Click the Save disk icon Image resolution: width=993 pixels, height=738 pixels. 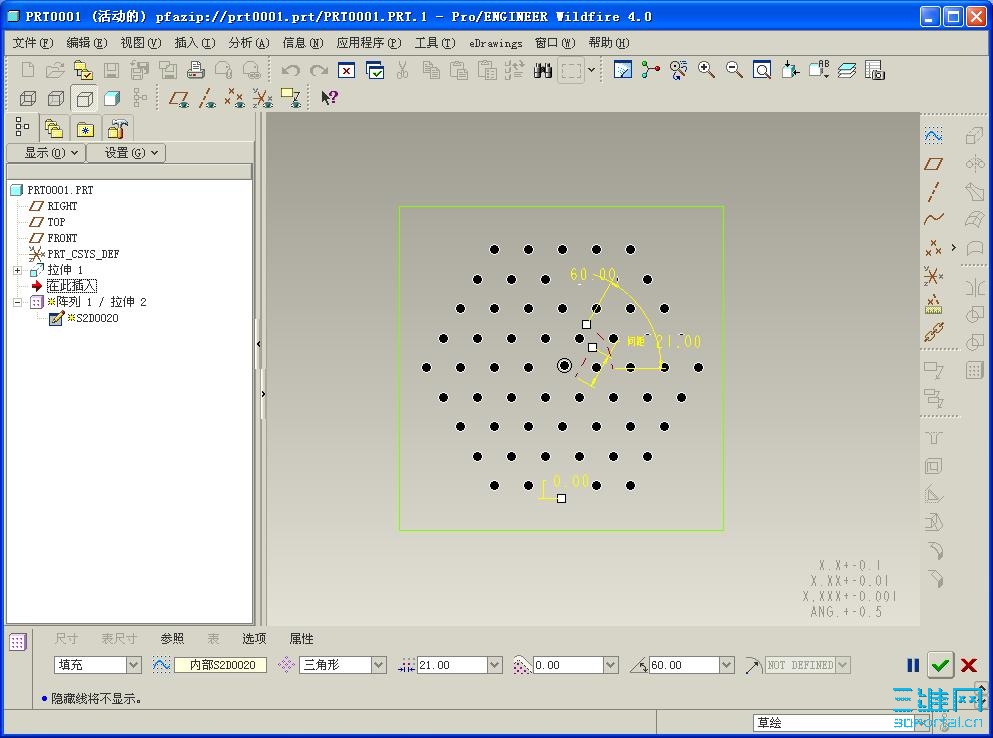point(111,70)
